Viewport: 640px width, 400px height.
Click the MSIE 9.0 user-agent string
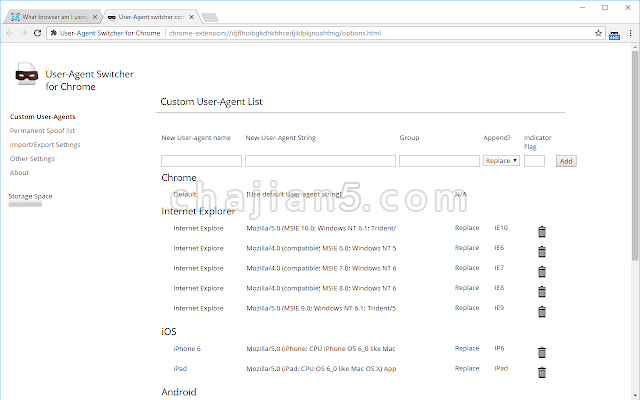[321, 308]
